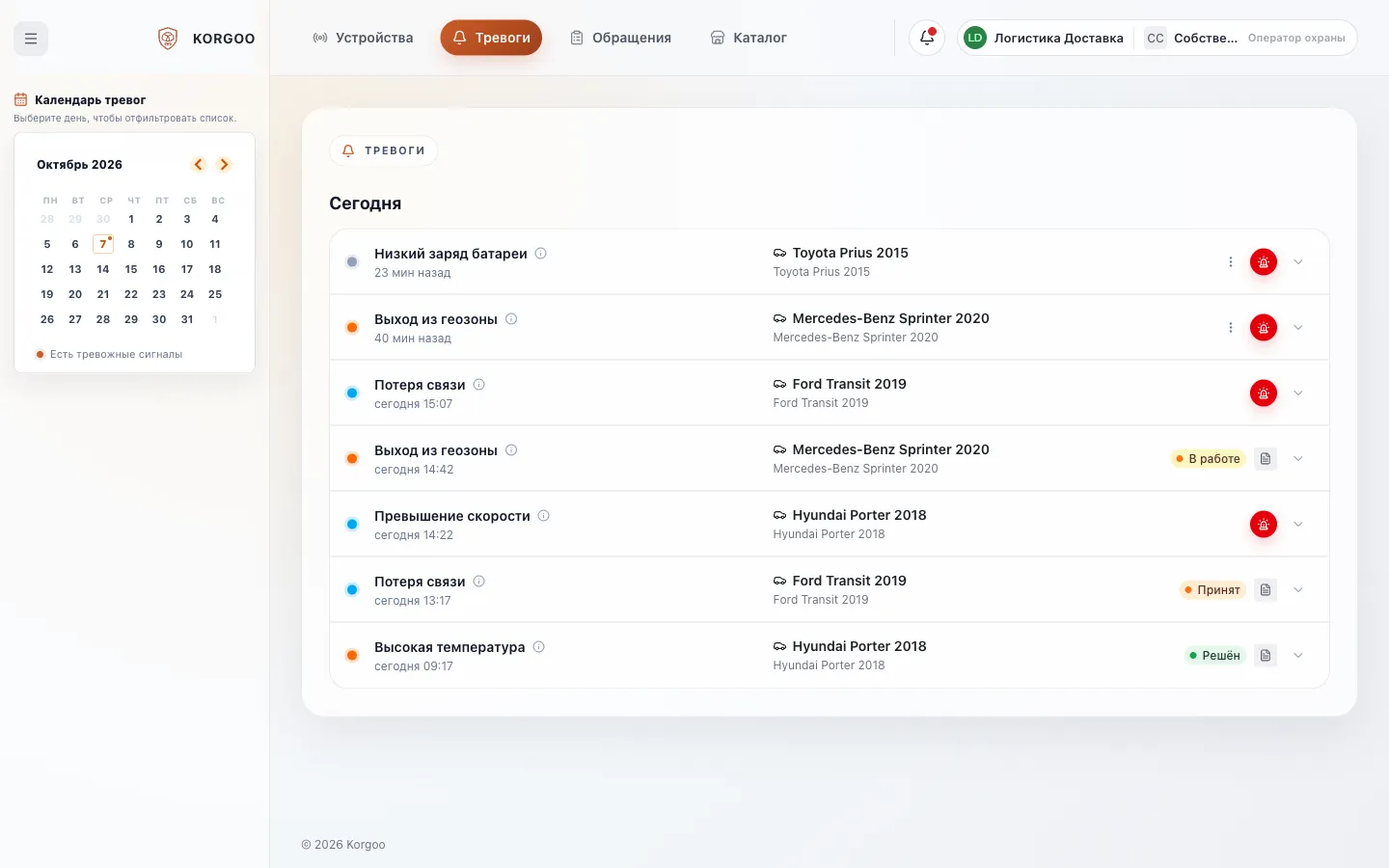The height and width of the screenshot is (868, 1389).
Task: Expand the Потеря связи 13:17 row
Action: 1298,590
